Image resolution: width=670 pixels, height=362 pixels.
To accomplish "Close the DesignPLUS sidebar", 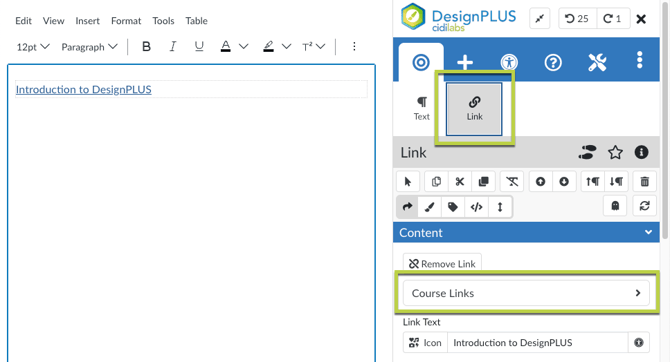I will pos(641,19).
